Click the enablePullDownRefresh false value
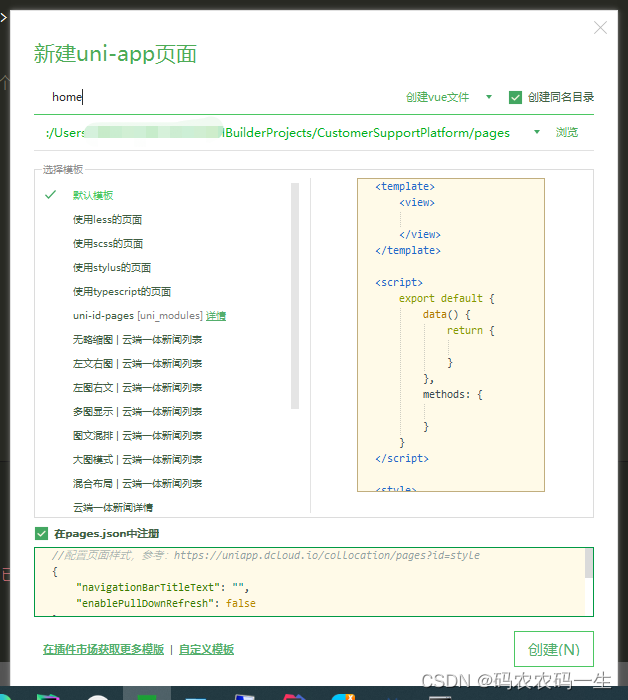628x700 pixels. pyautogui.click(x=241, y=604)
